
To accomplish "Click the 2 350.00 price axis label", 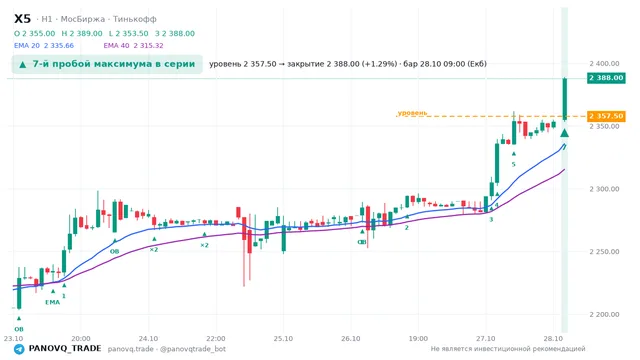I will point(604,126).
